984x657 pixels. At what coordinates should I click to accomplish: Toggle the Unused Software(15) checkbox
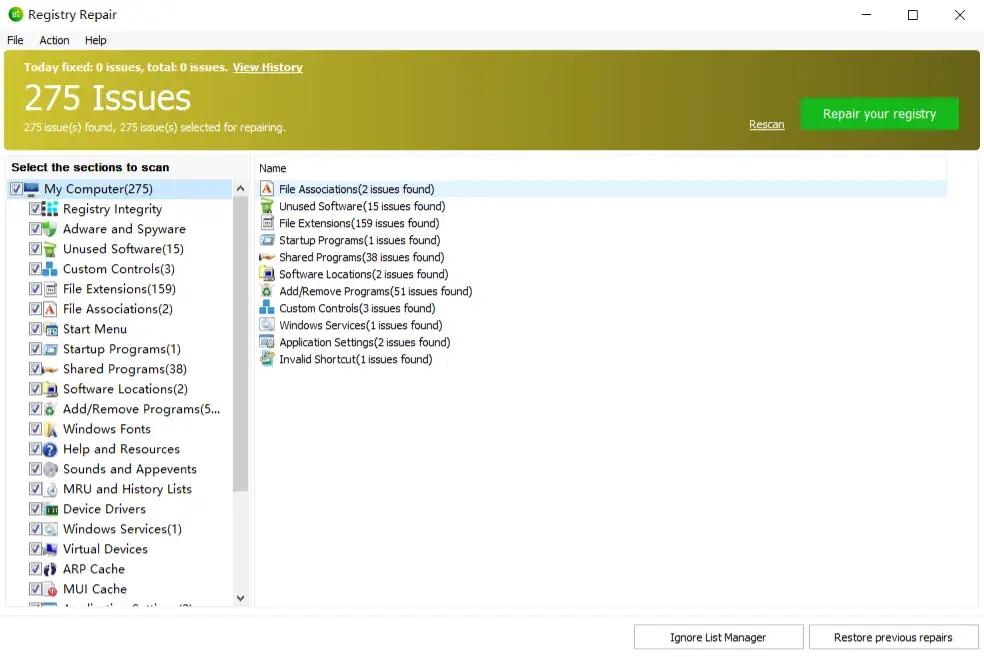pos(35,249)
